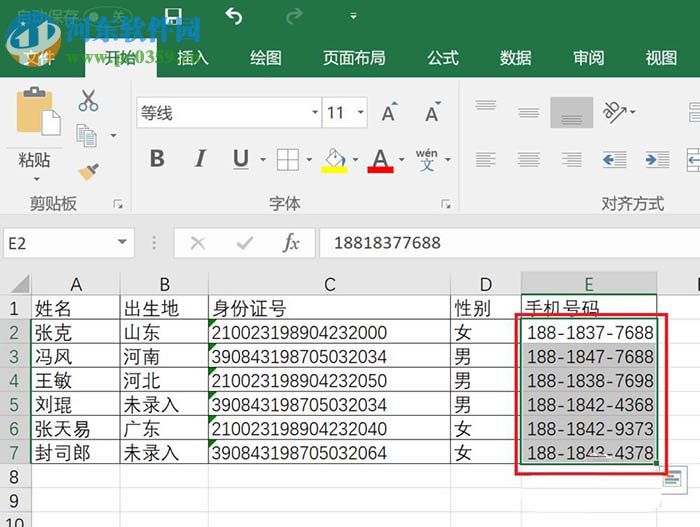Toggle Underline formatting

point(241,159)
